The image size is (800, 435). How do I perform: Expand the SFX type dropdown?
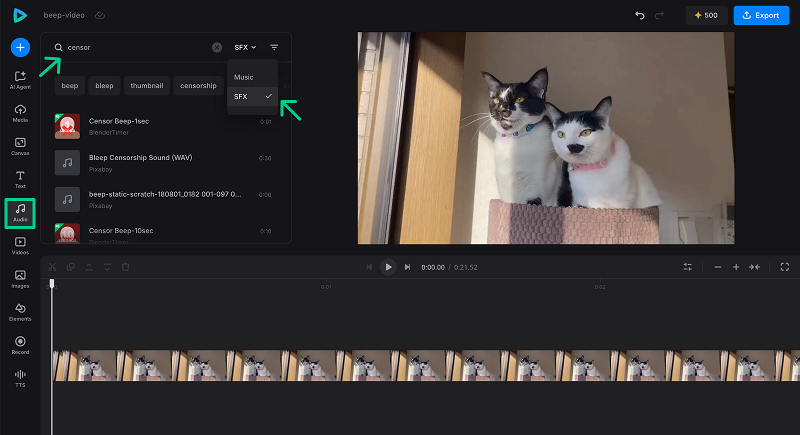pos(245,47)
